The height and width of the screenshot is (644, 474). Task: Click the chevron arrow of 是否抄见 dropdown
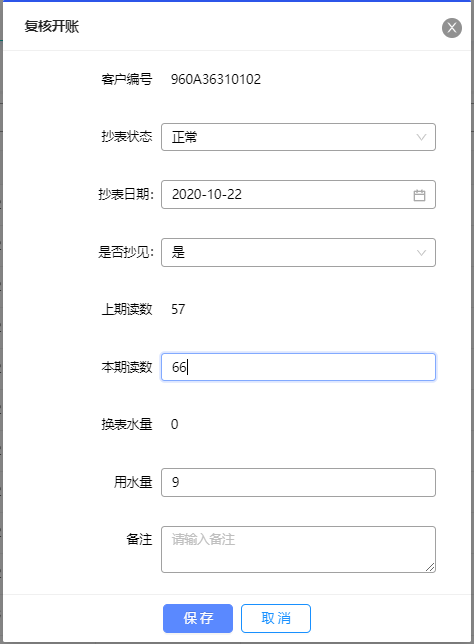(x=421, y=253)
